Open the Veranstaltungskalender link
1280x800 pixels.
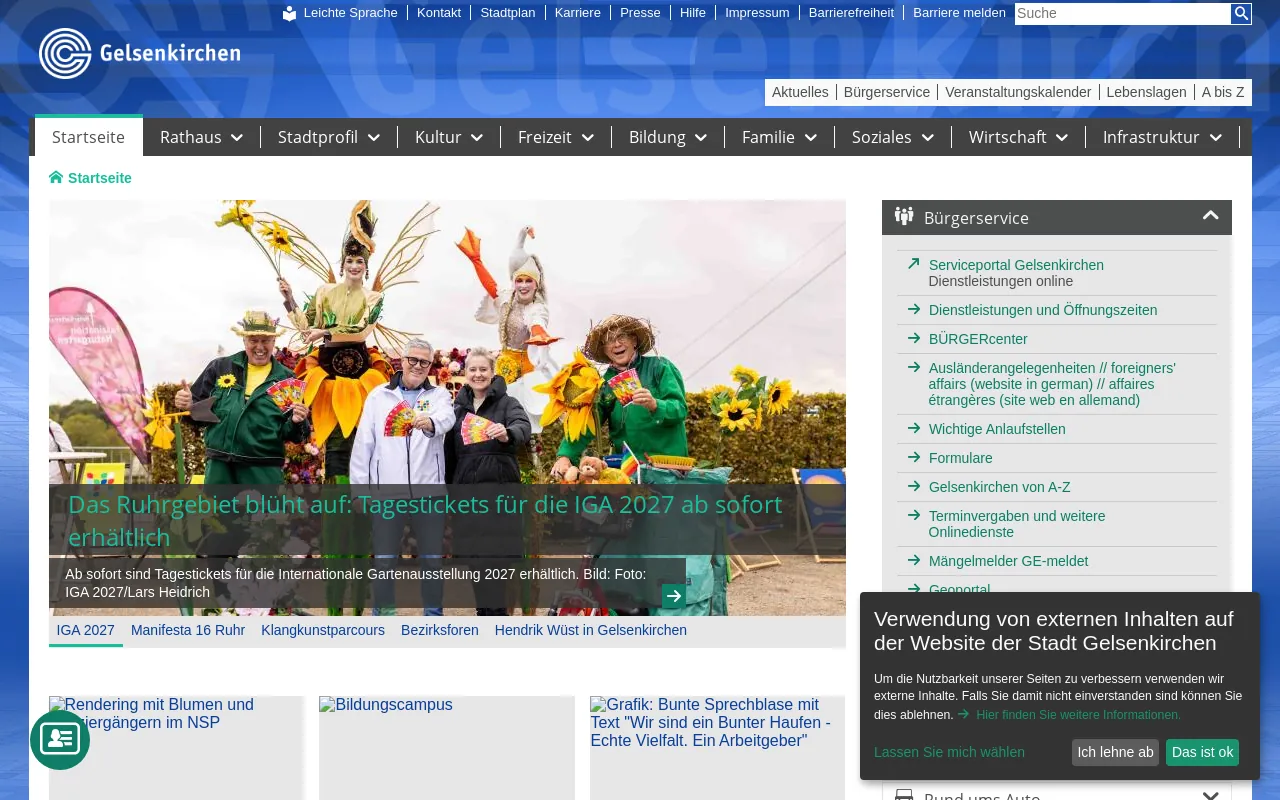pos(1018,92)
